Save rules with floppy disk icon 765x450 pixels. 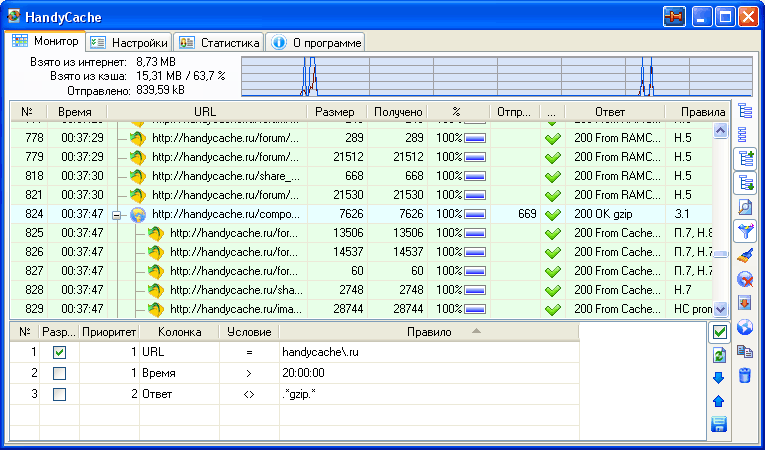719,424
